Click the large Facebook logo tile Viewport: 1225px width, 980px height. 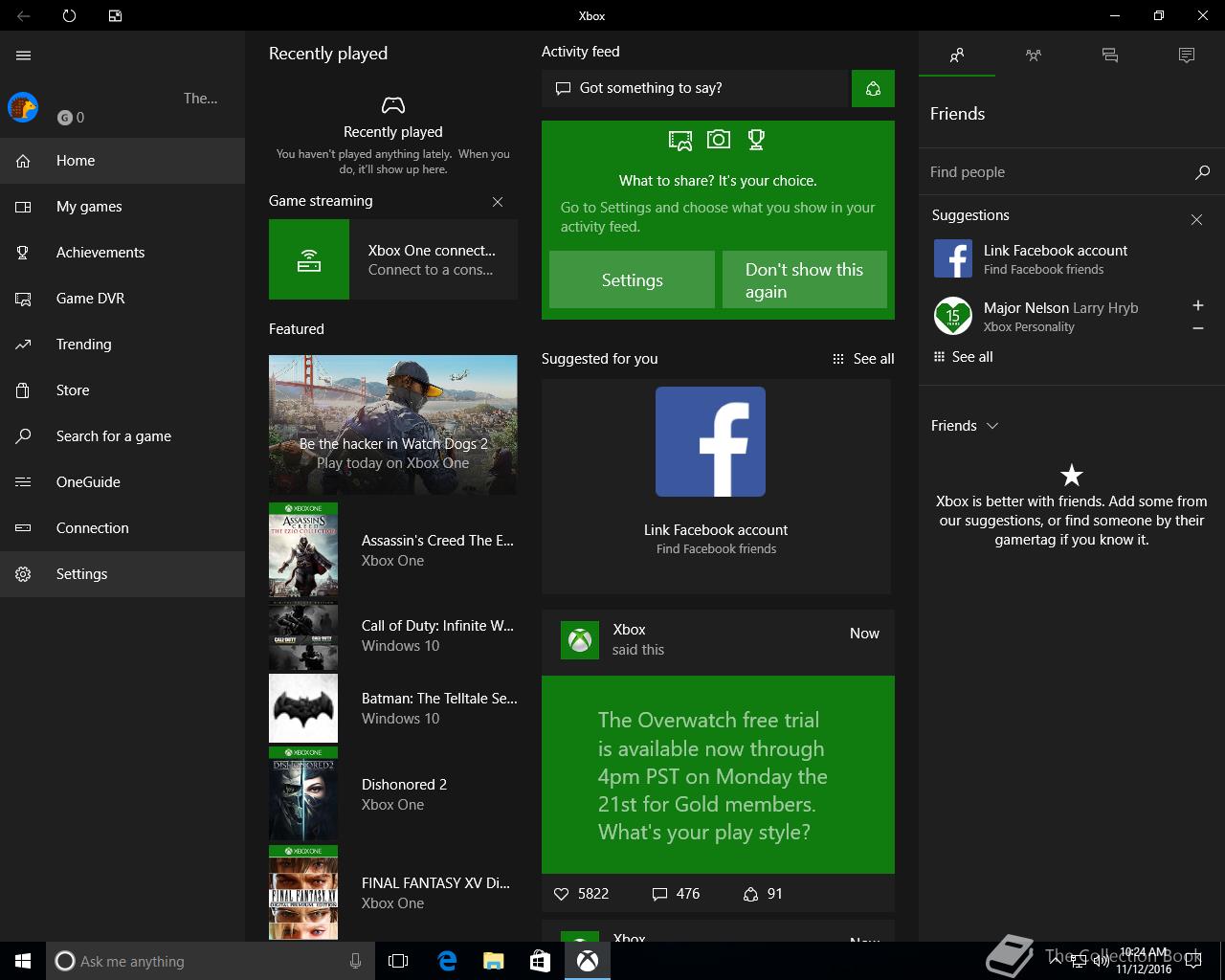[710, 441]
